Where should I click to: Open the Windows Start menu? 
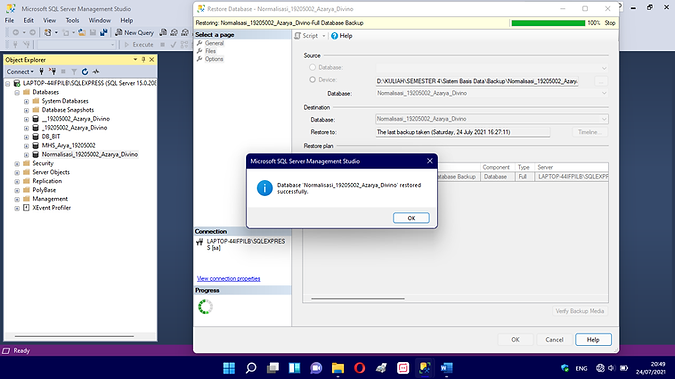click(x=229, y=368)
